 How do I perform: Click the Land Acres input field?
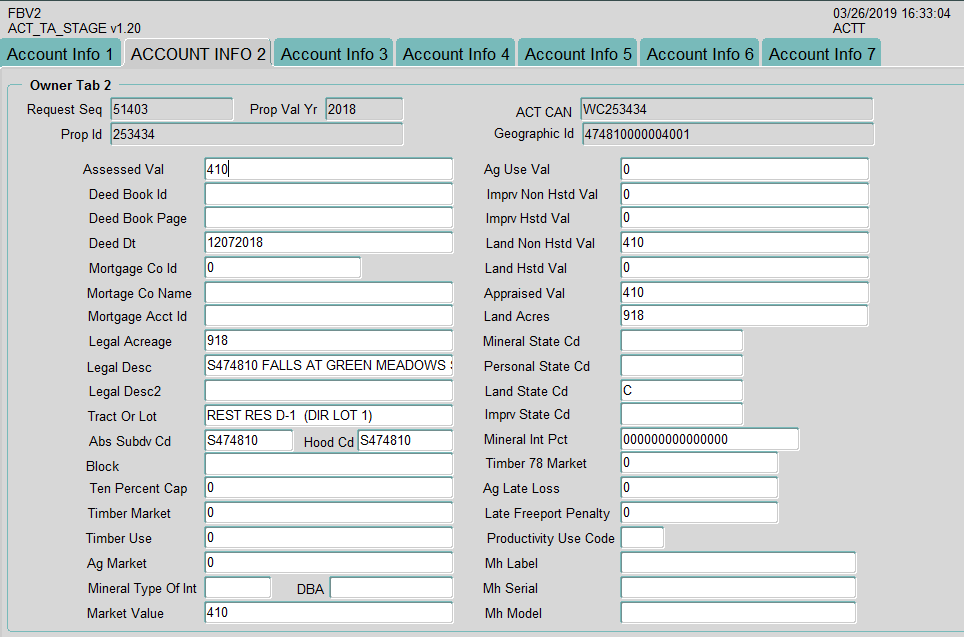click(x=744, y=316)
